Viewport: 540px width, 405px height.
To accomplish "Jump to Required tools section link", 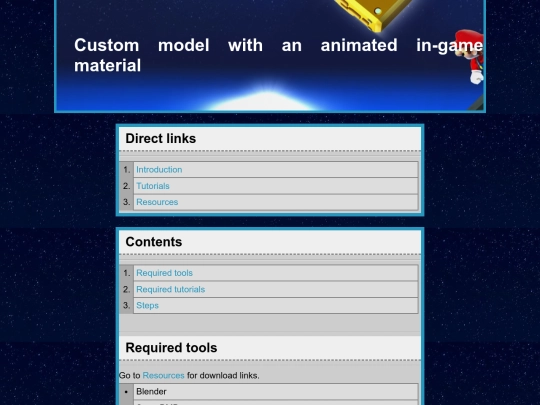I will click(x=164, y=273).
